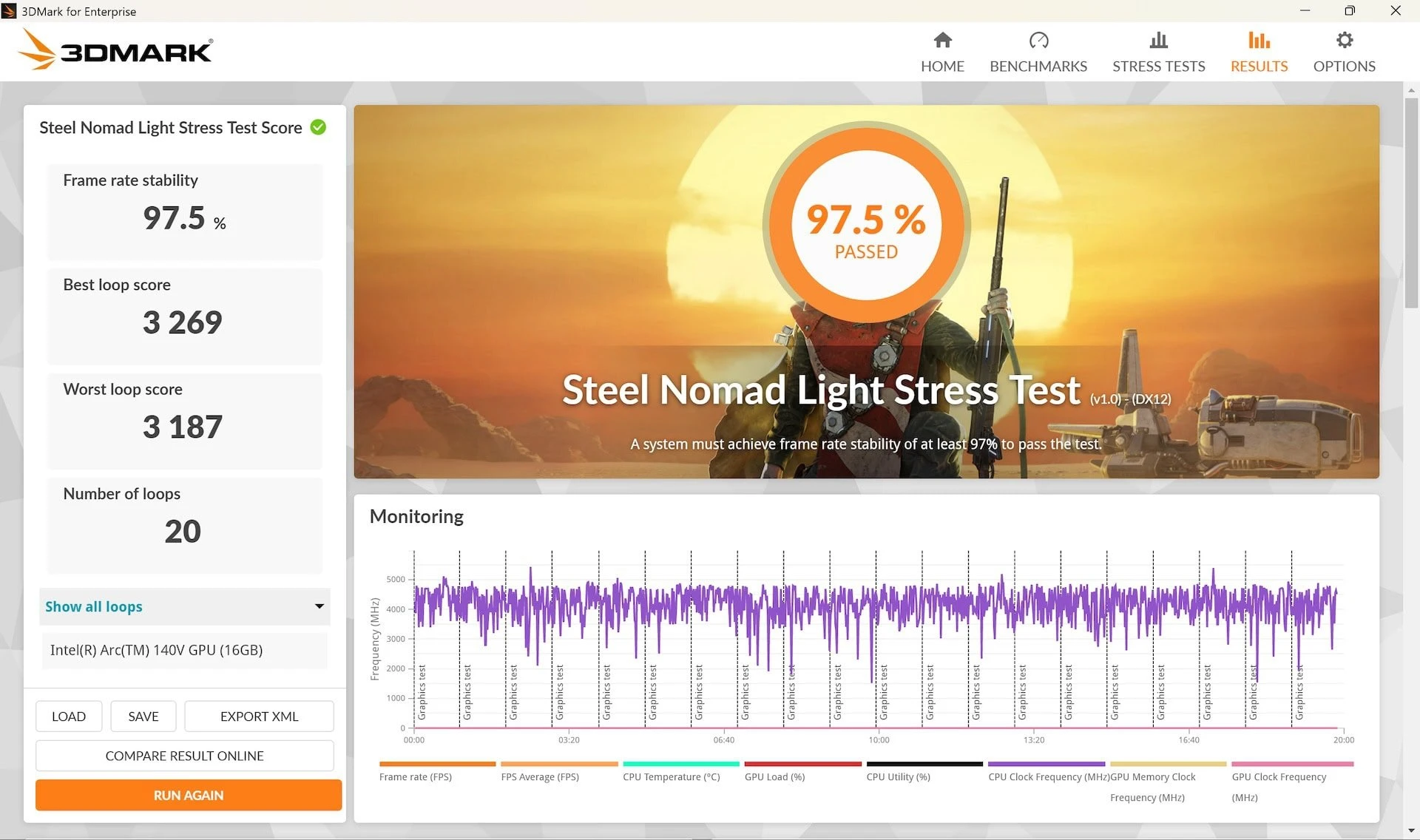Click the RUN AGAIN button
1420x840 pixels.
[x=189, y=795]
